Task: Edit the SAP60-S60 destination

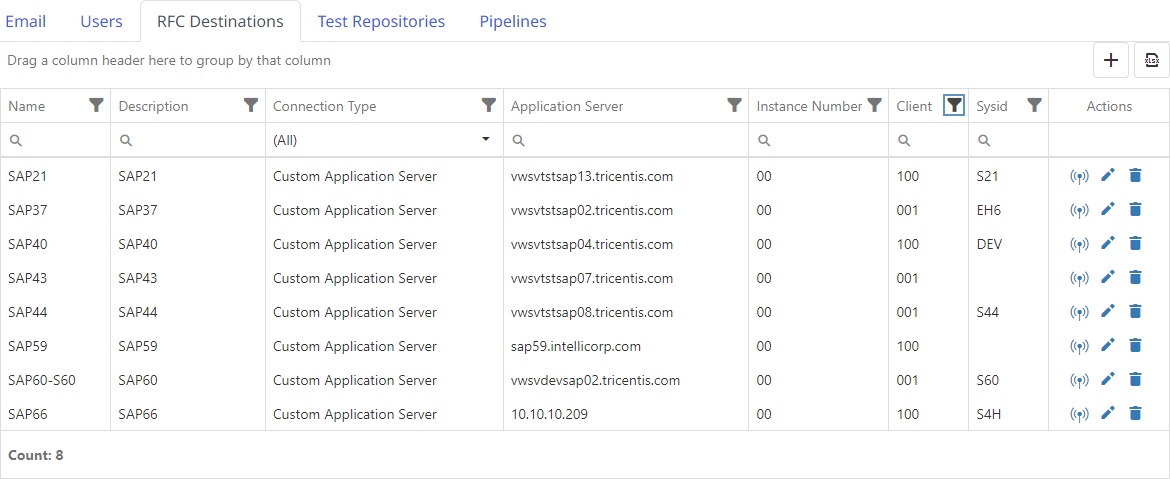Action: tap(1108, 380)
